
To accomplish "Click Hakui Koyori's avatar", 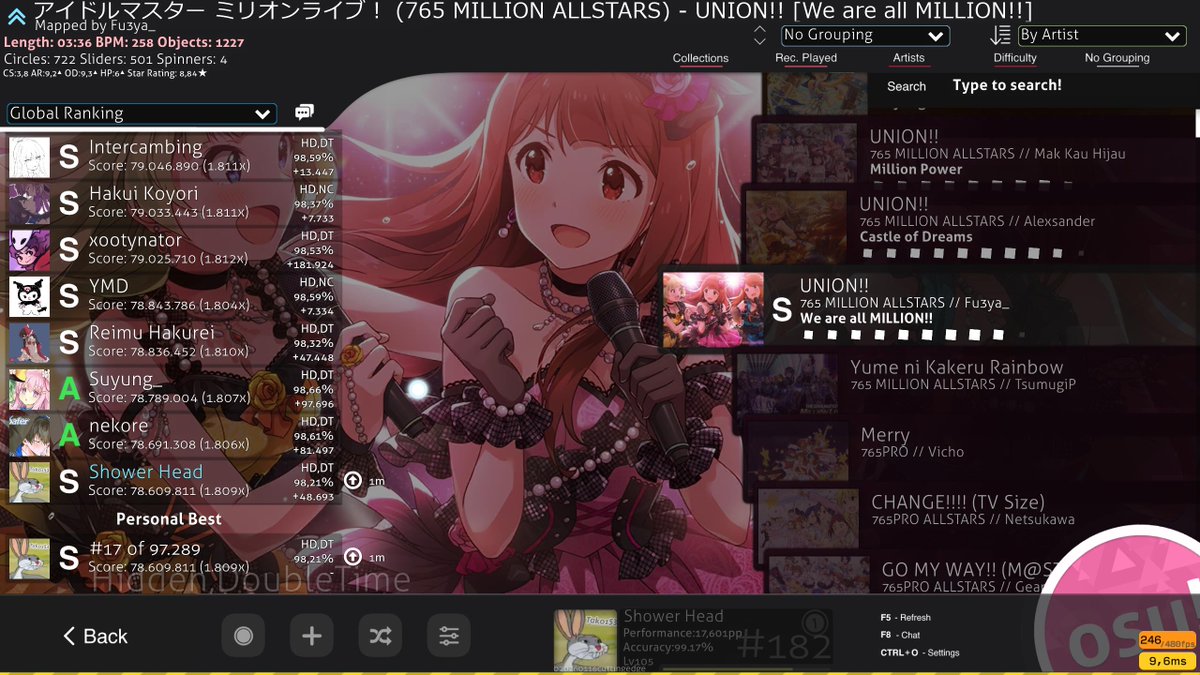I will coord(29,203).
